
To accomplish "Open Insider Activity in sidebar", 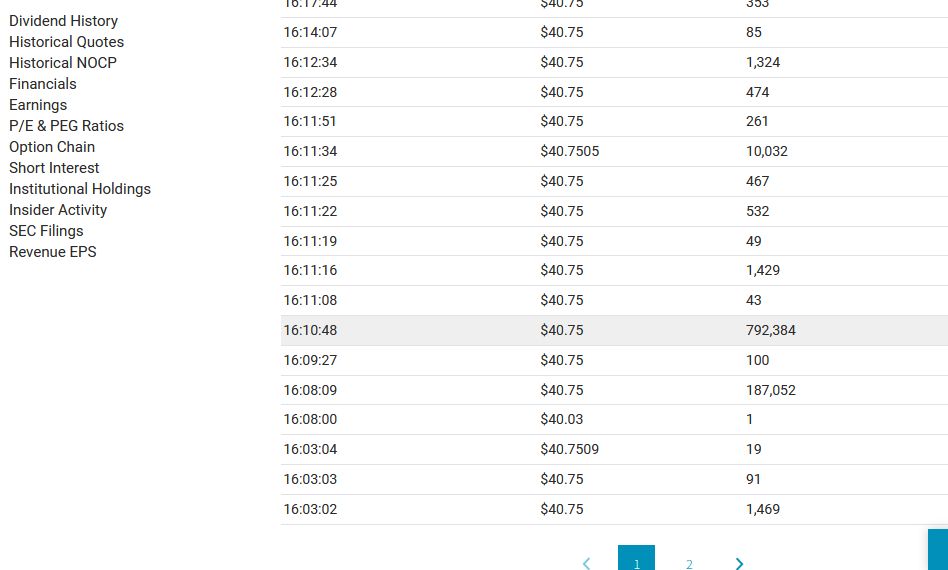I will (58, 210).
